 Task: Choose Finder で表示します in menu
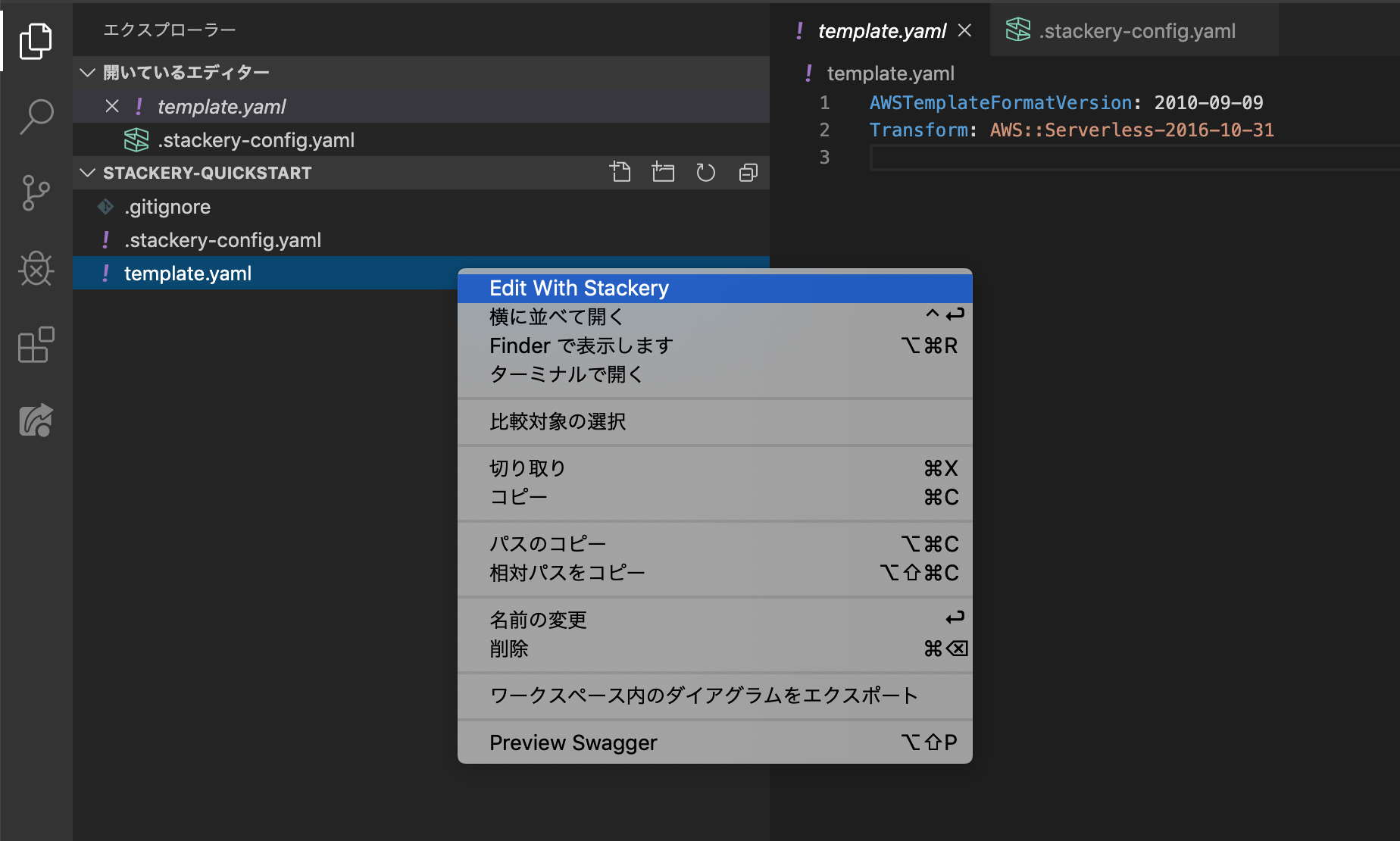[714, 345]
